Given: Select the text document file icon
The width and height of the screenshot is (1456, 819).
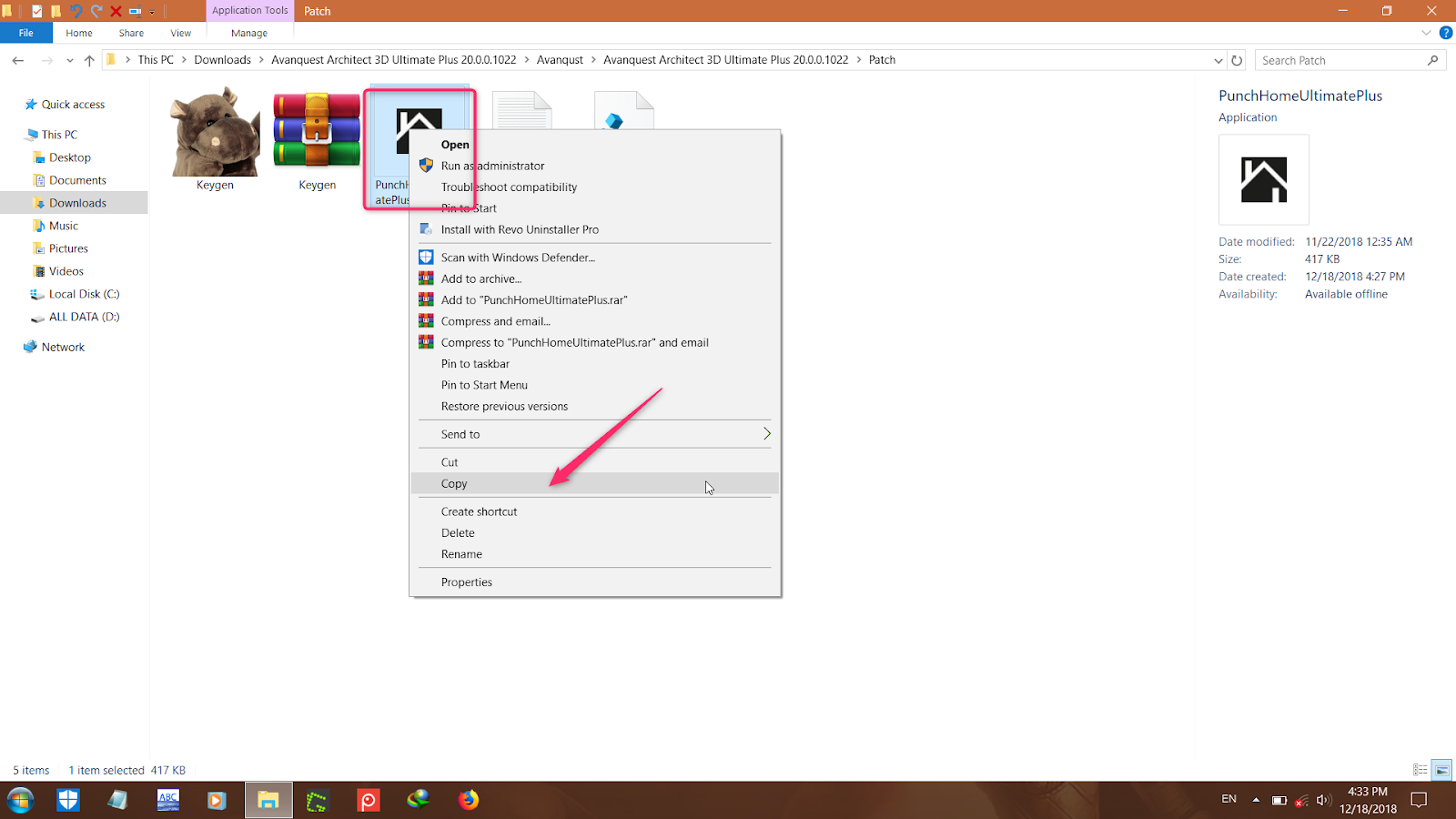Looking at the screenshot, I should pos(521,110).
